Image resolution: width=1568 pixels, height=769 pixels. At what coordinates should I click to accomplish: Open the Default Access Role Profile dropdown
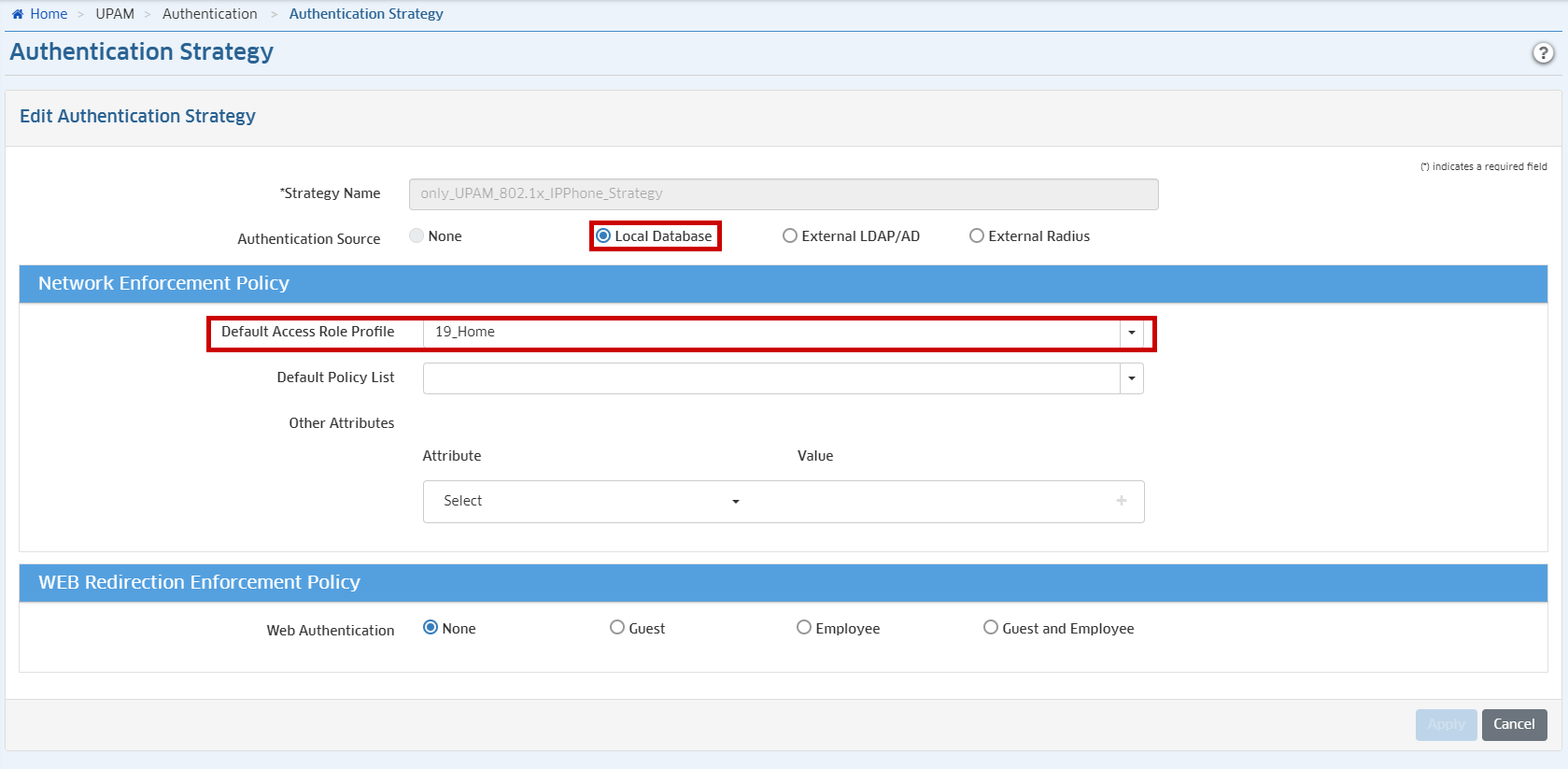point(1131,333)
